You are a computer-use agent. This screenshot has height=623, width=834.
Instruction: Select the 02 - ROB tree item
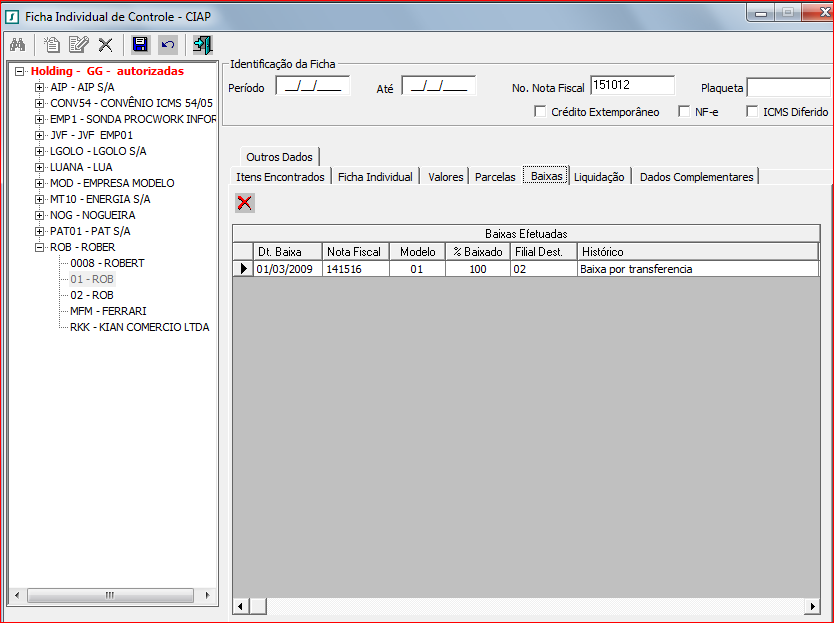91,295
